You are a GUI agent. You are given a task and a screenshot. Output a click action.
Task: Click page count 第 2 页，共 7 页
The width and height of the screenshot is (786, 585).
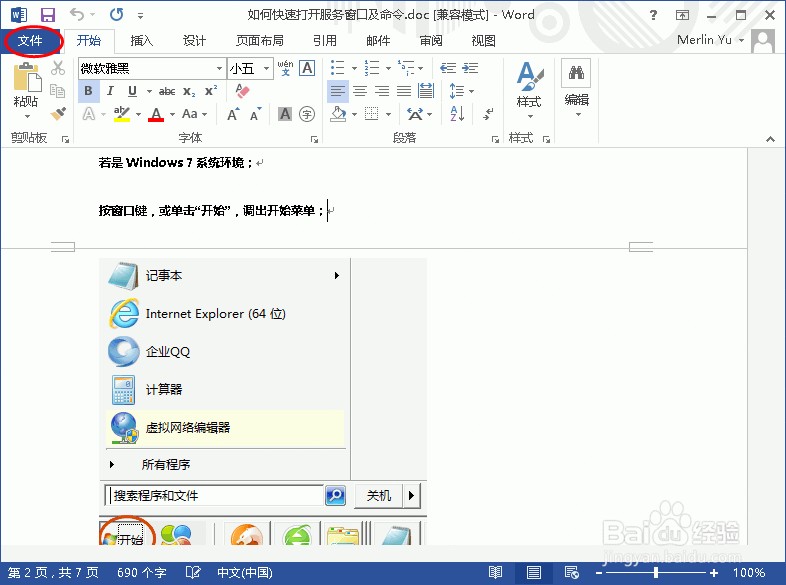point(53,572)
